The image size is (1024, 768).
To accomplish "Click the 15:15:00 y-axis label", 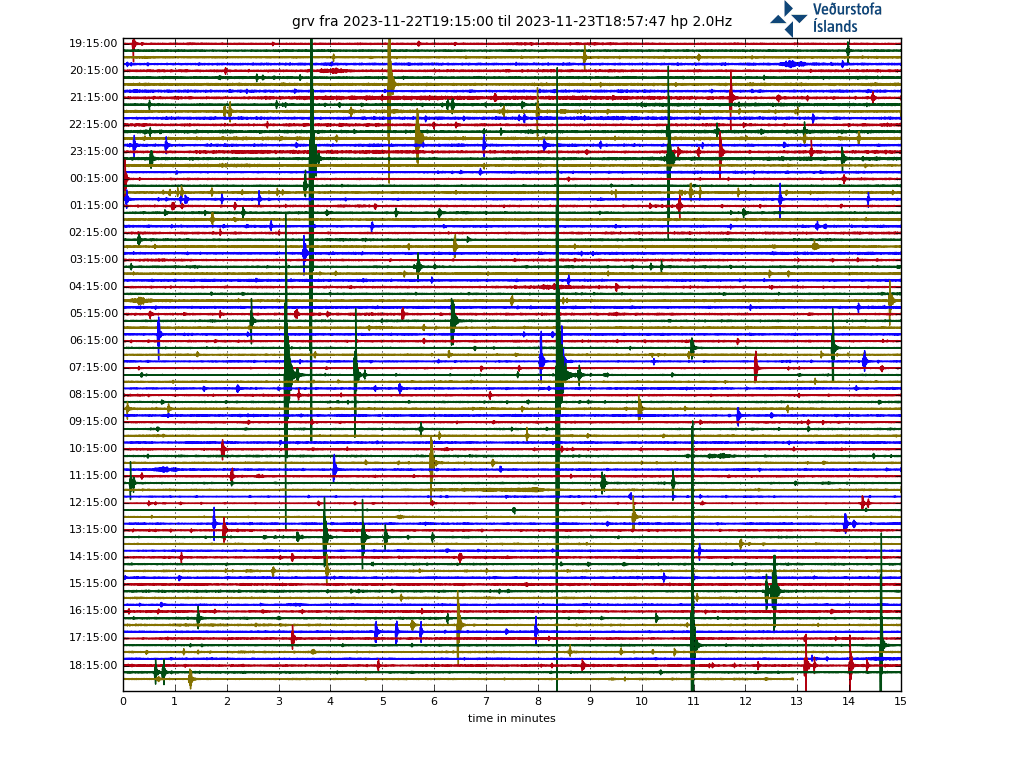I will [x=93, y=584].
